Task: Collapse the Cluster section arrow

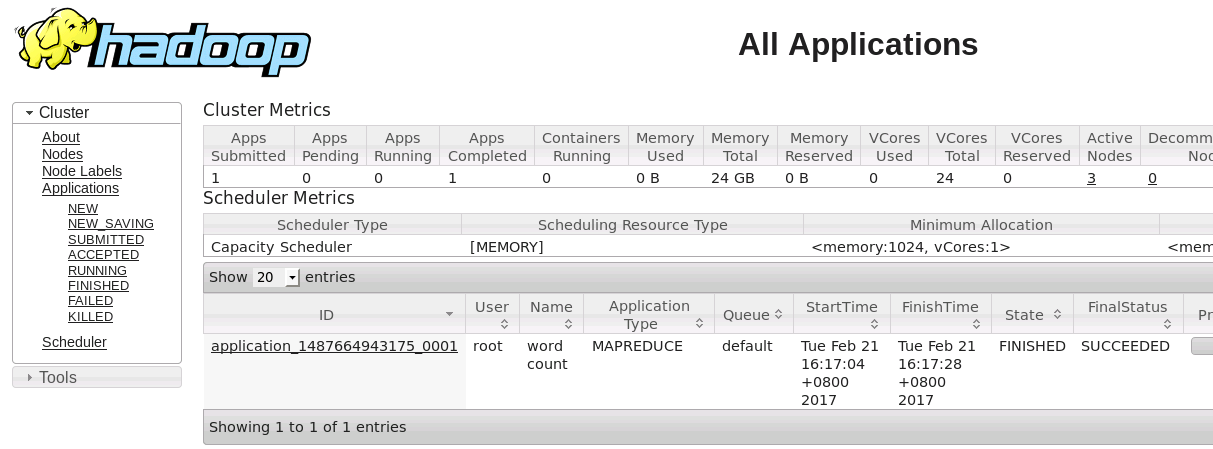Action: click(x=29, y=113)
